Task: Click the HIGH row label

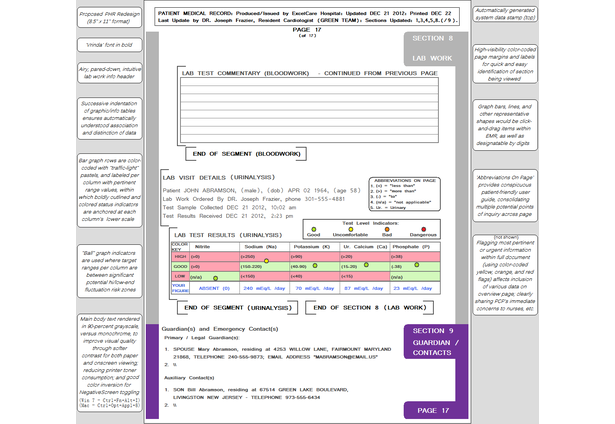Action: coord(180,257)
